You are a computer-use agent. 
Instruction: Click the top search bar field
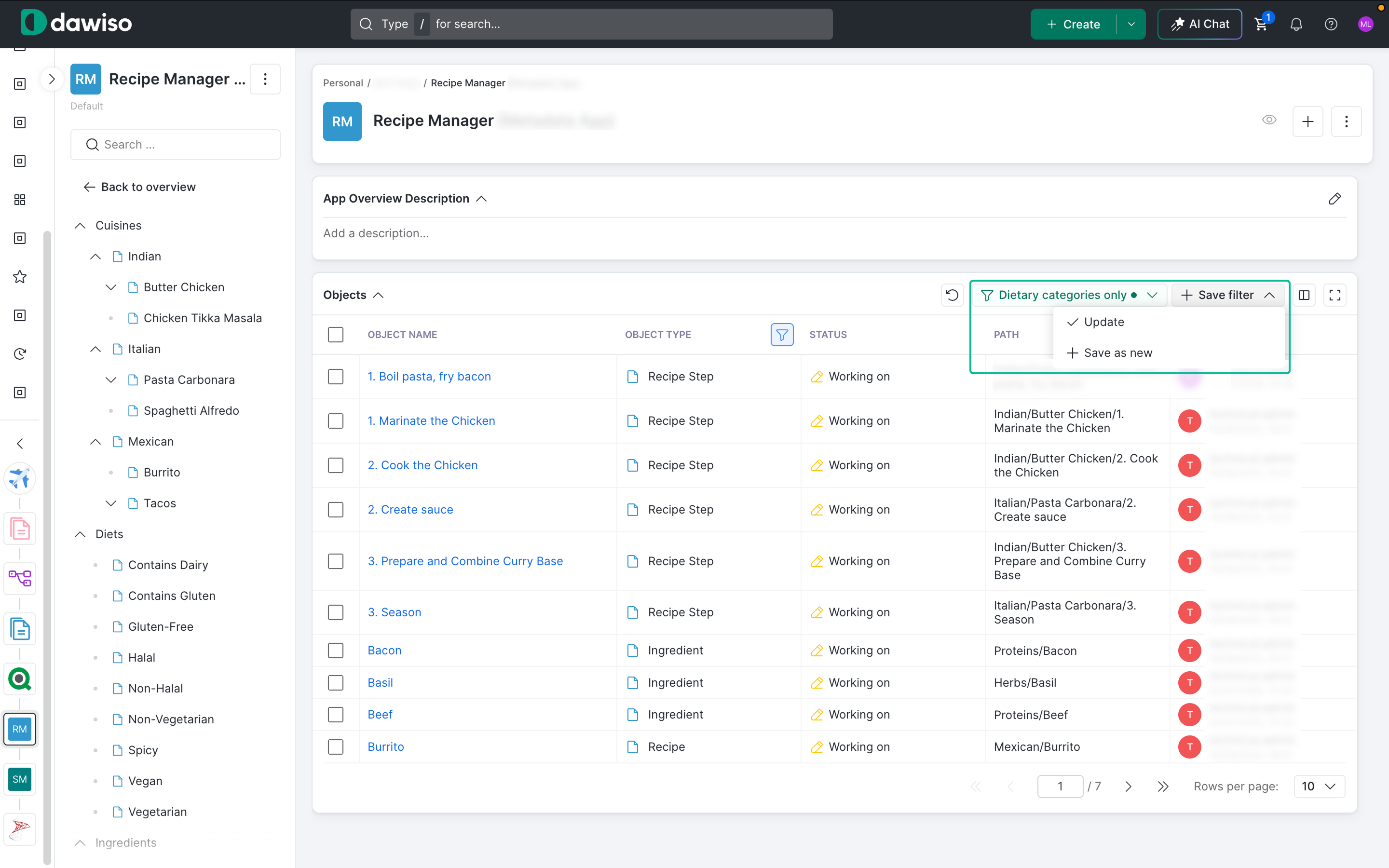[591, 24]
